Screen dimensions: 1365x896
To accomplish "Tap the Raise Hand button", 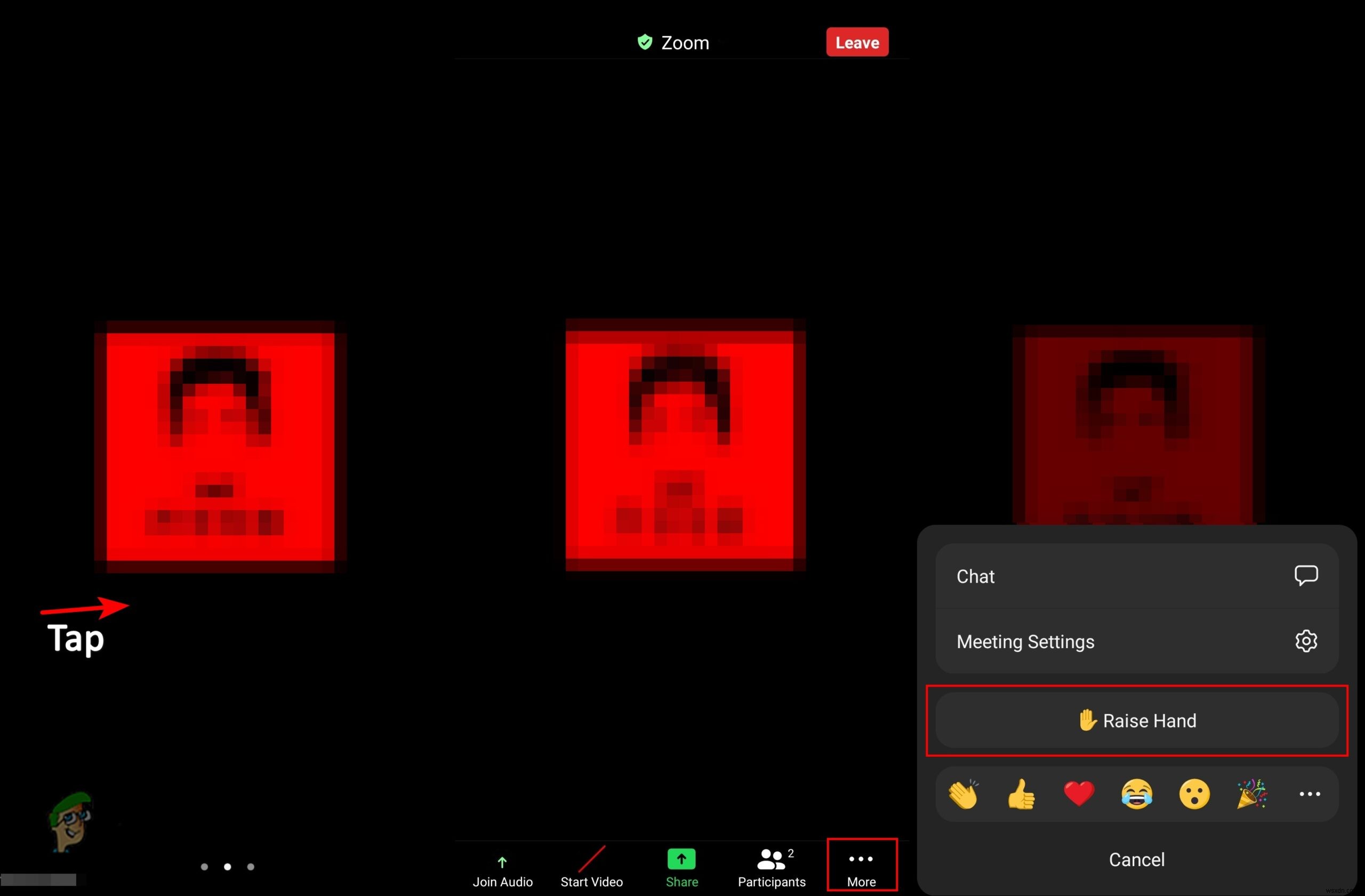I will click(x=1136, y=720).
